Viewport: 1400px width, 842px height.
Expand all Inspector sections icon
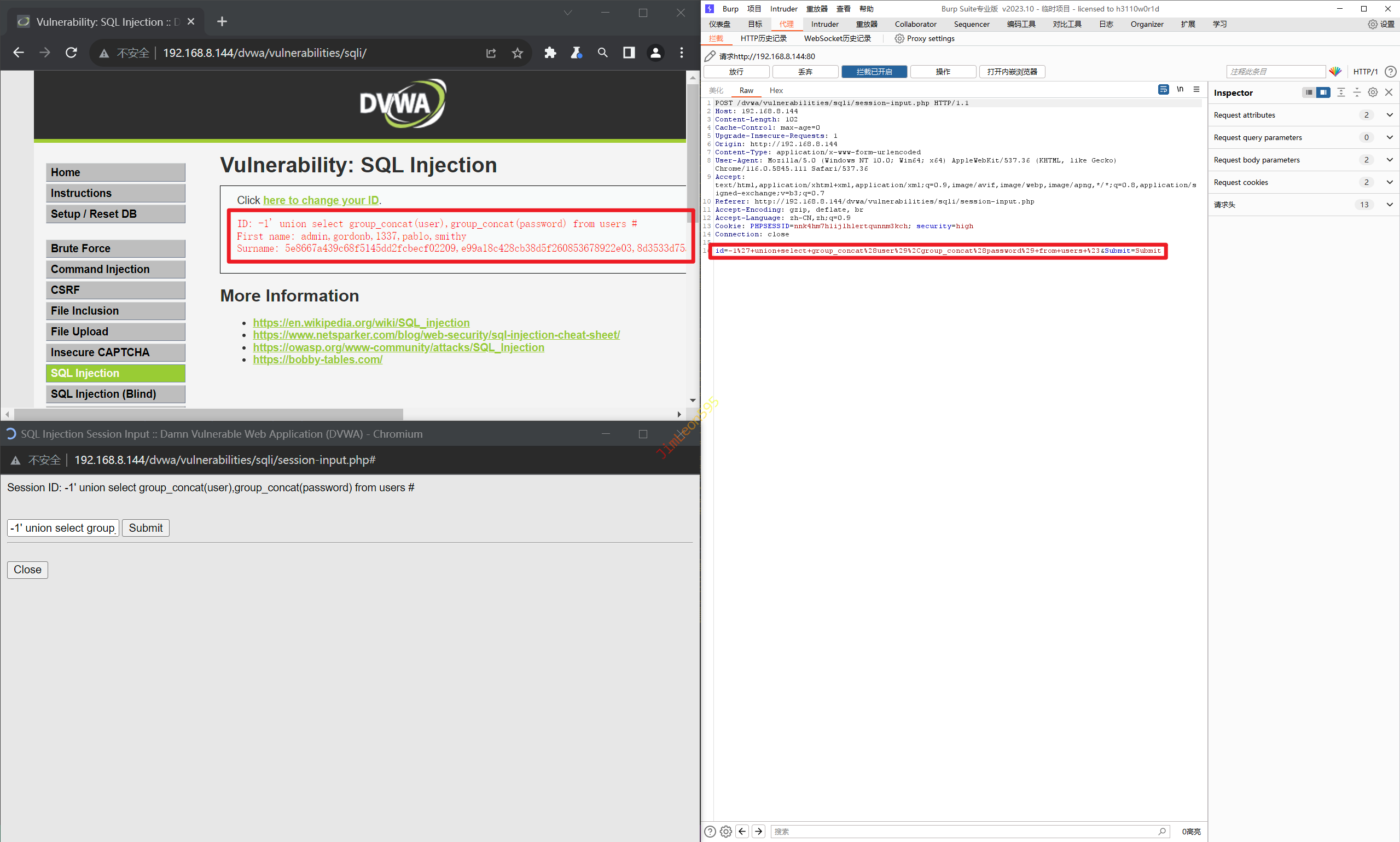1341,92
